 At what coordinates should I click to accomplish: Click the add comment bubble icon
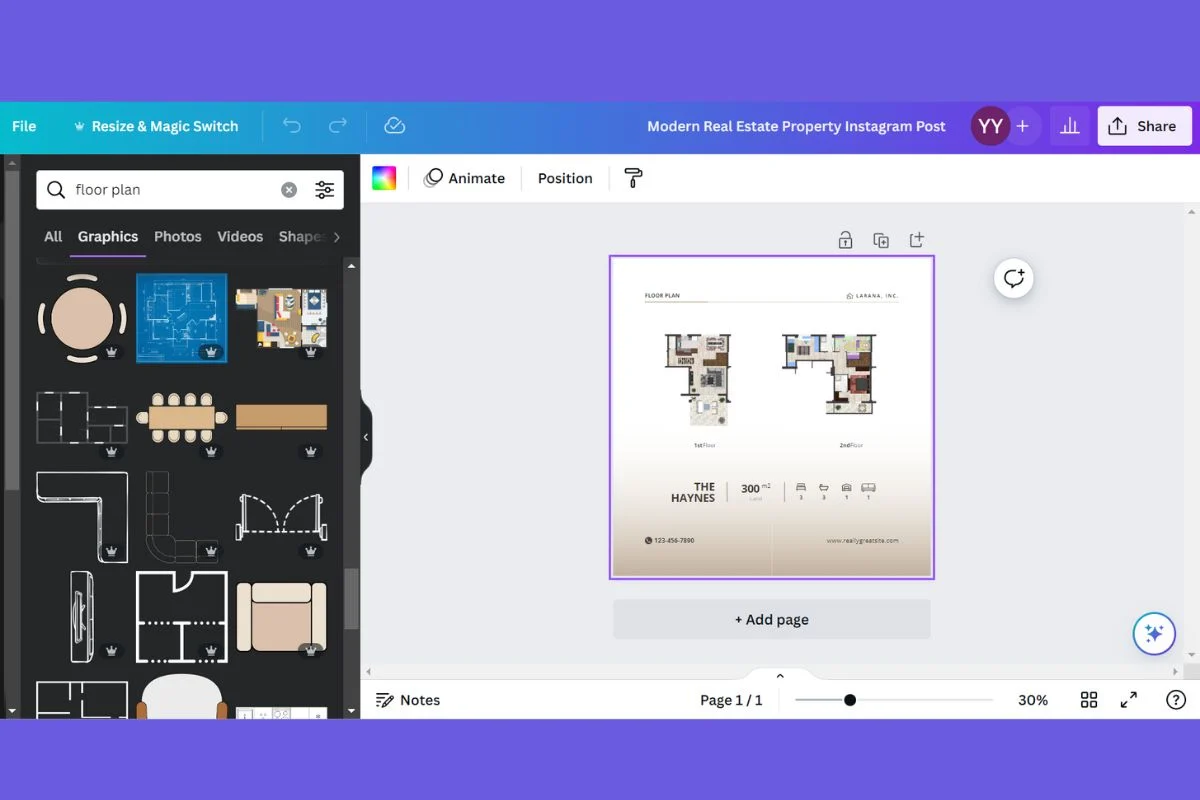1014,278
